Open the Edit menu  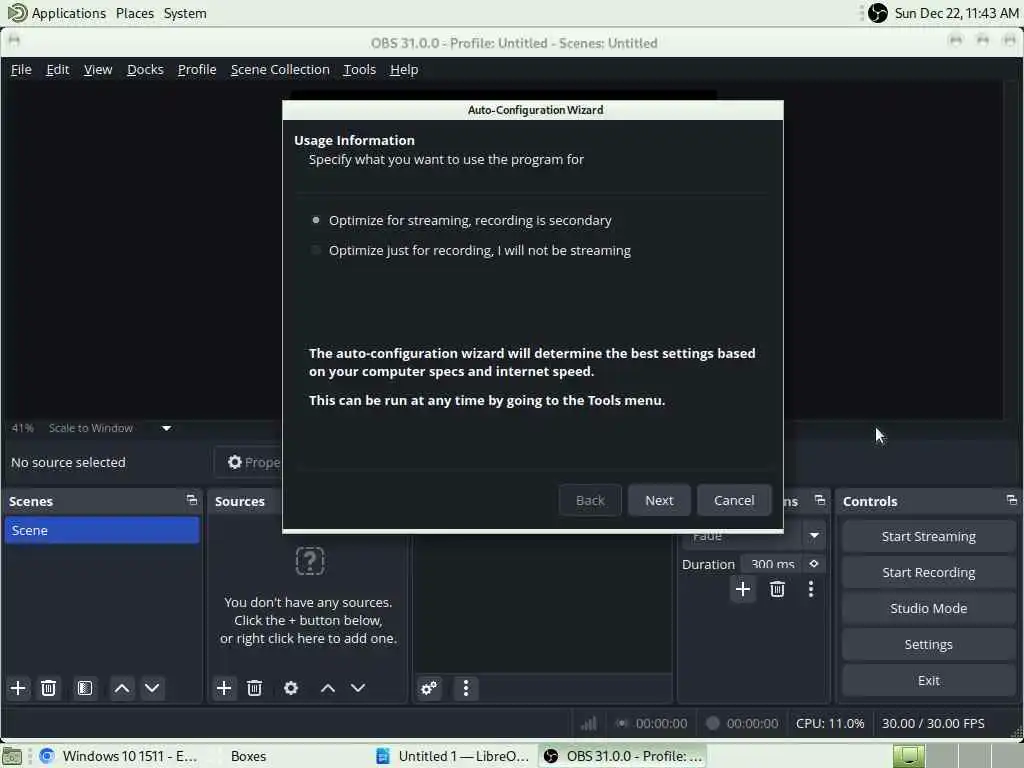tap(57, 69)
